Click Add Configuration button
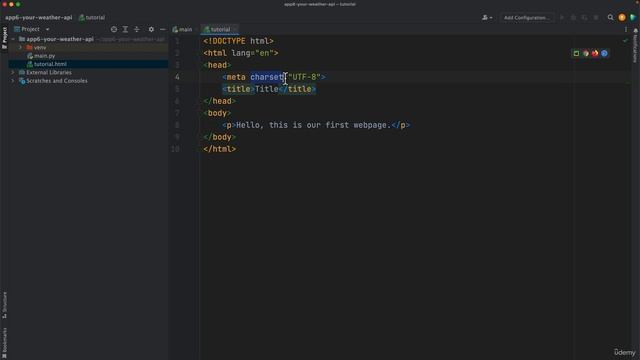Viewport: 640px width, 360px height. (x=527, y=18)
